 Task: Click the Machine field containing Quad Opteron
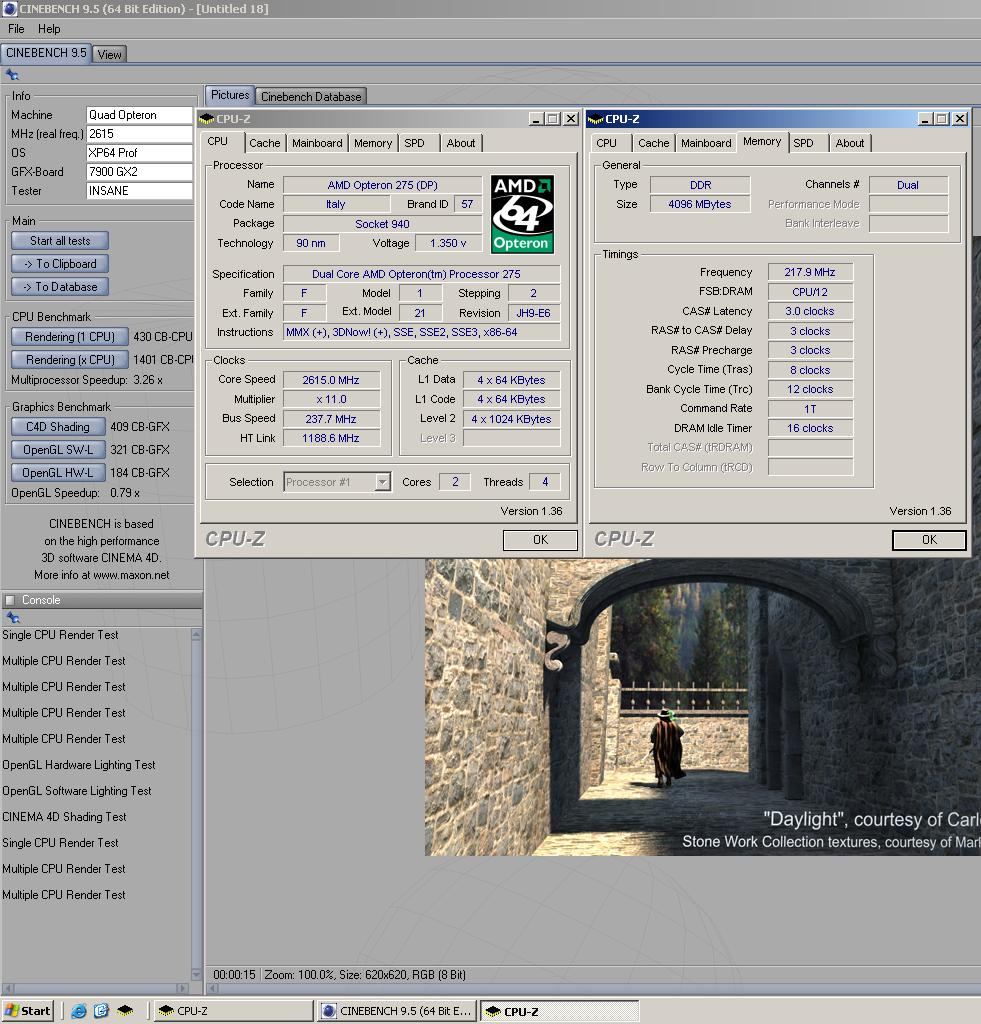click(140, 115)
